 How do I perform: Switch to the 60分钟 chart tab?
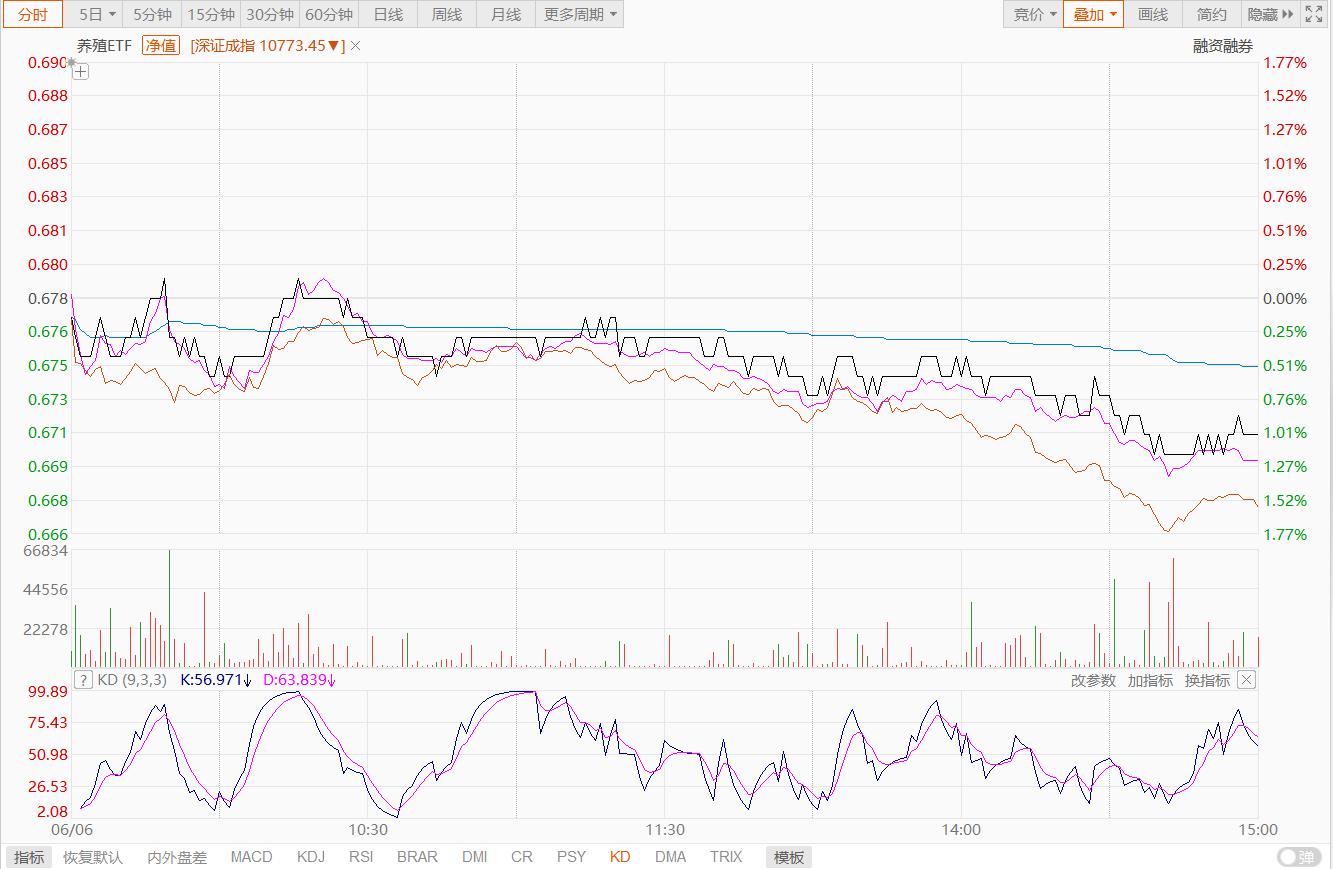(x=329, y=14)
